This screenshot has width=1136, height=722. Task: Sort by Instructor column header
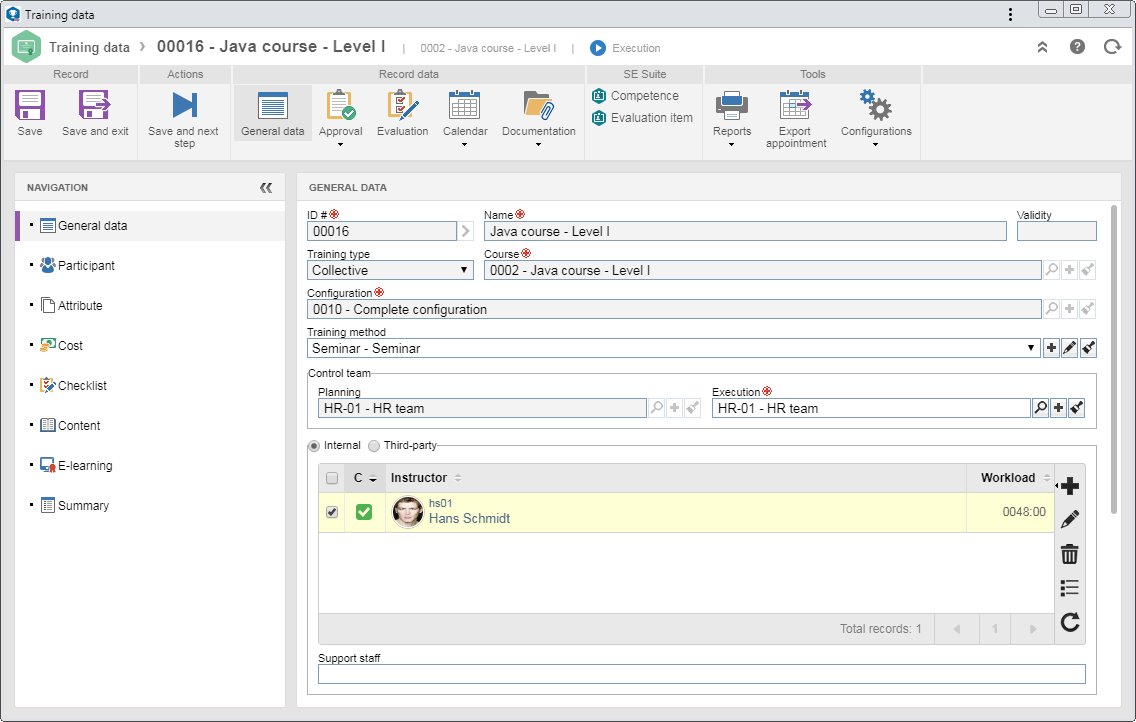click(x=419, y=478)
